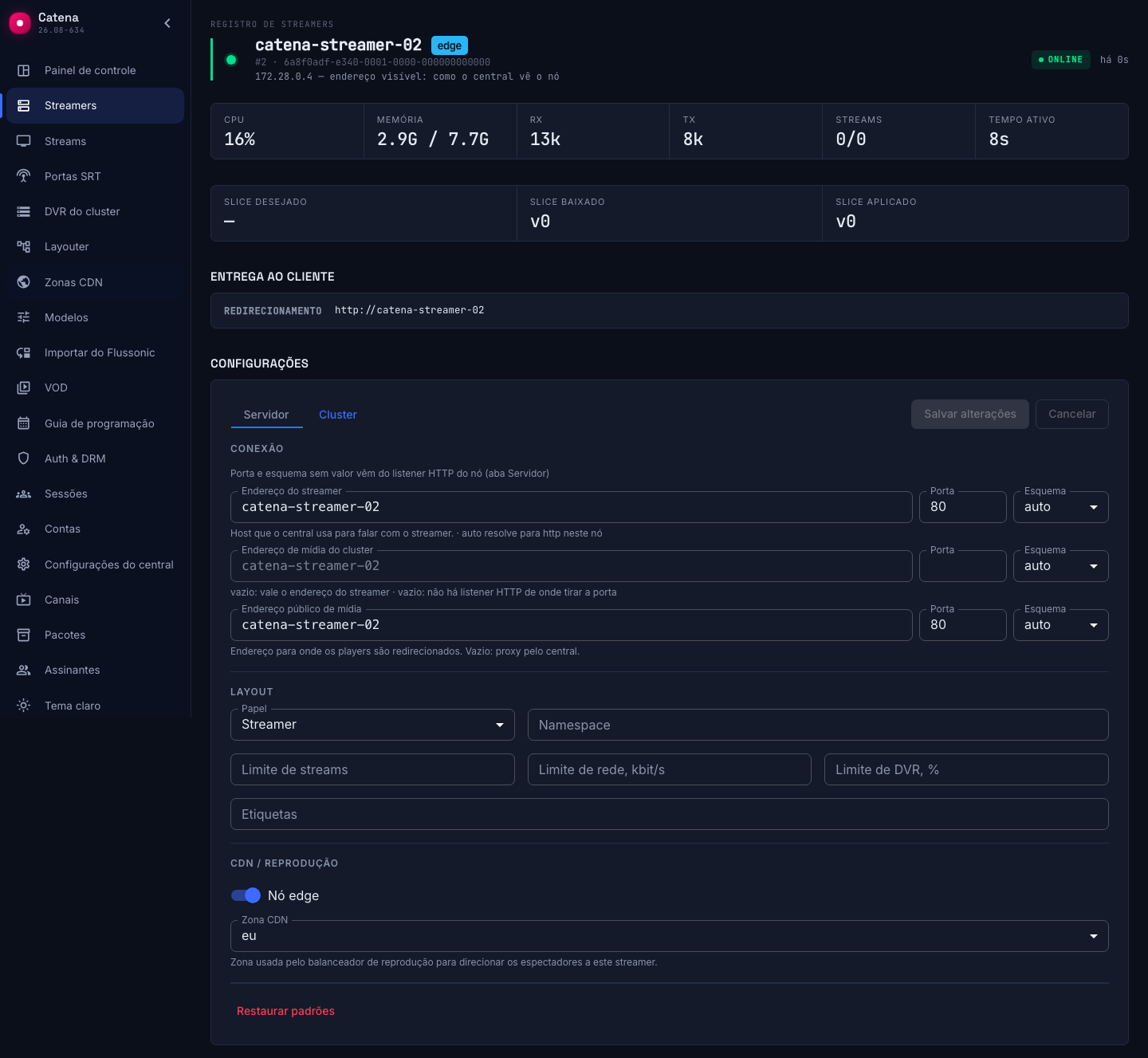The height and width of the screenshot is (1058, 1148).
Task: Open Esquema dropdown for Endereço do streamer
Action: (1060, 507)
